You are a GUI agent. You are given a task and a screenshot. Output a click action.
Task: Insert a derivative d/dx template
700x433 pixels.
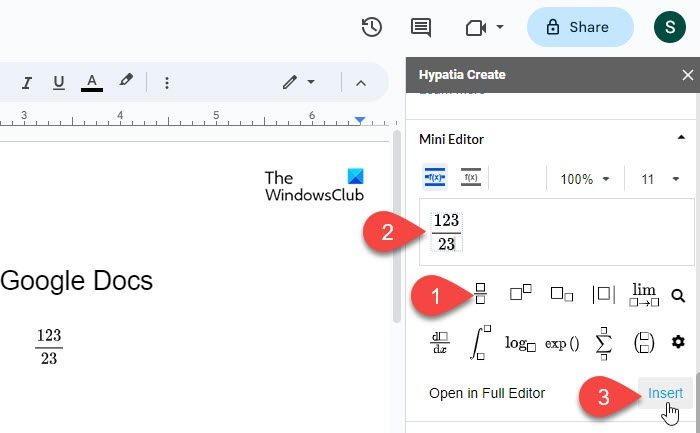pos(439,343)
